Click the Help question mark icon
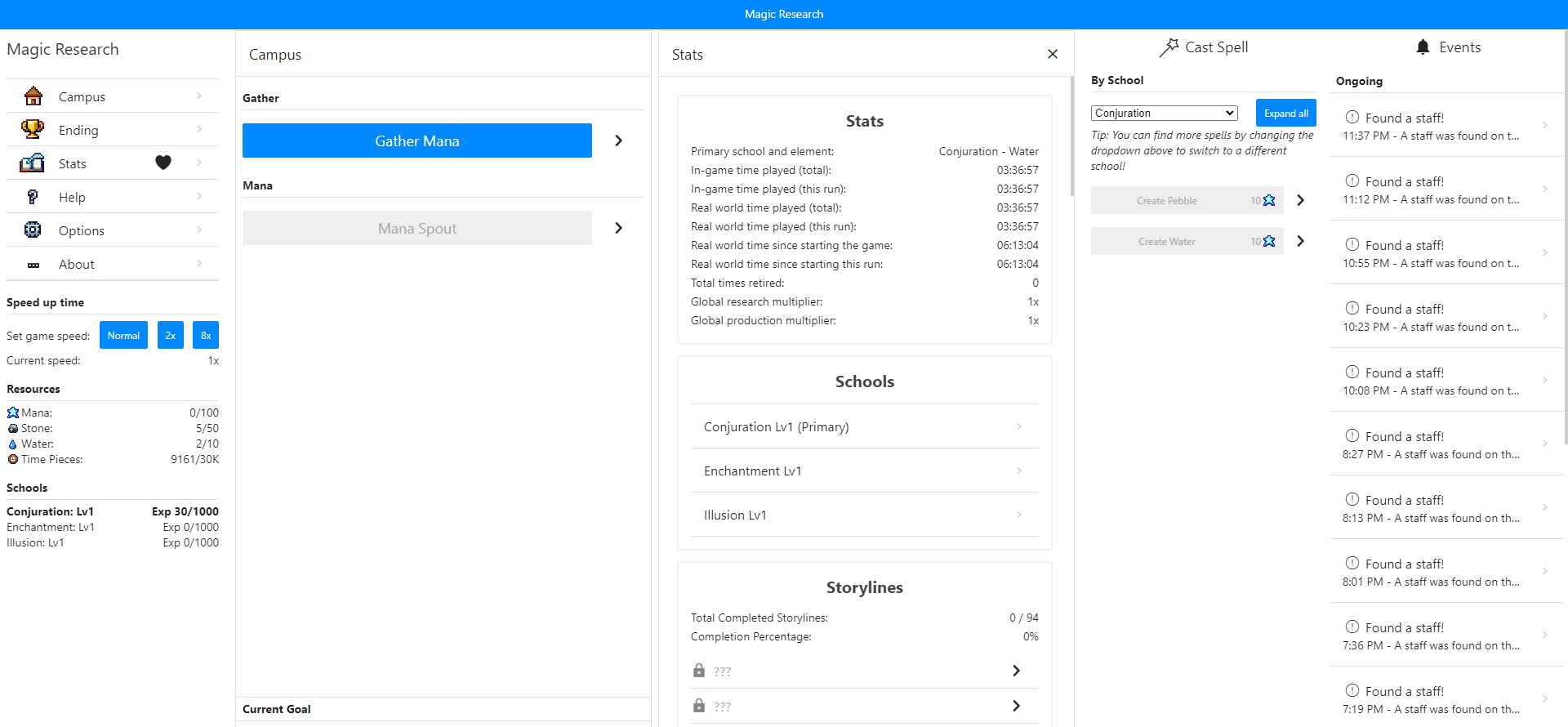Image resolution: width=1568 pixels, height=727 pixels. [33, 197]
